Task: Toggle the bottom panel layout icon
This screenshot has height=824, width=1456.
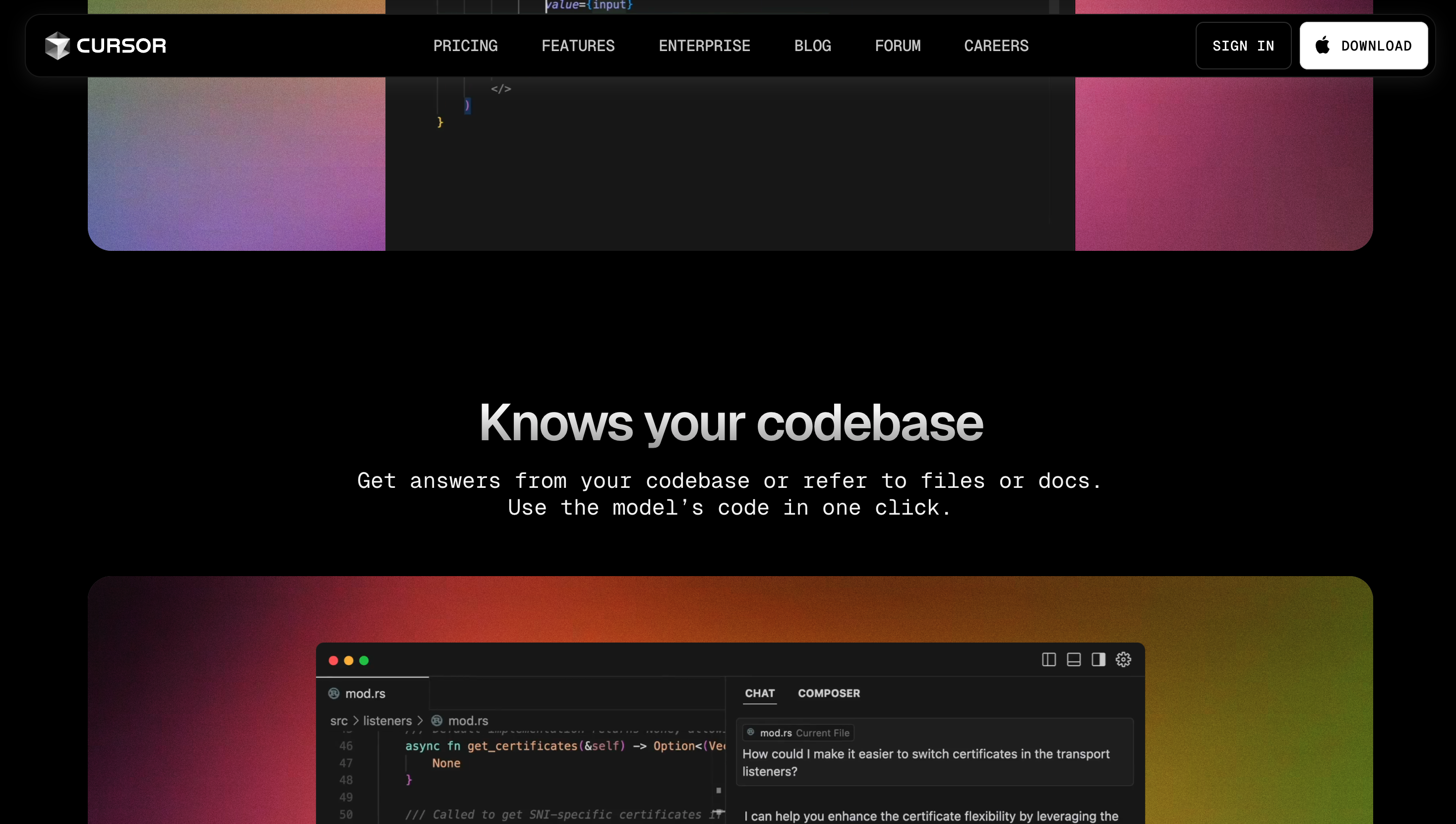Action: 1074,659
